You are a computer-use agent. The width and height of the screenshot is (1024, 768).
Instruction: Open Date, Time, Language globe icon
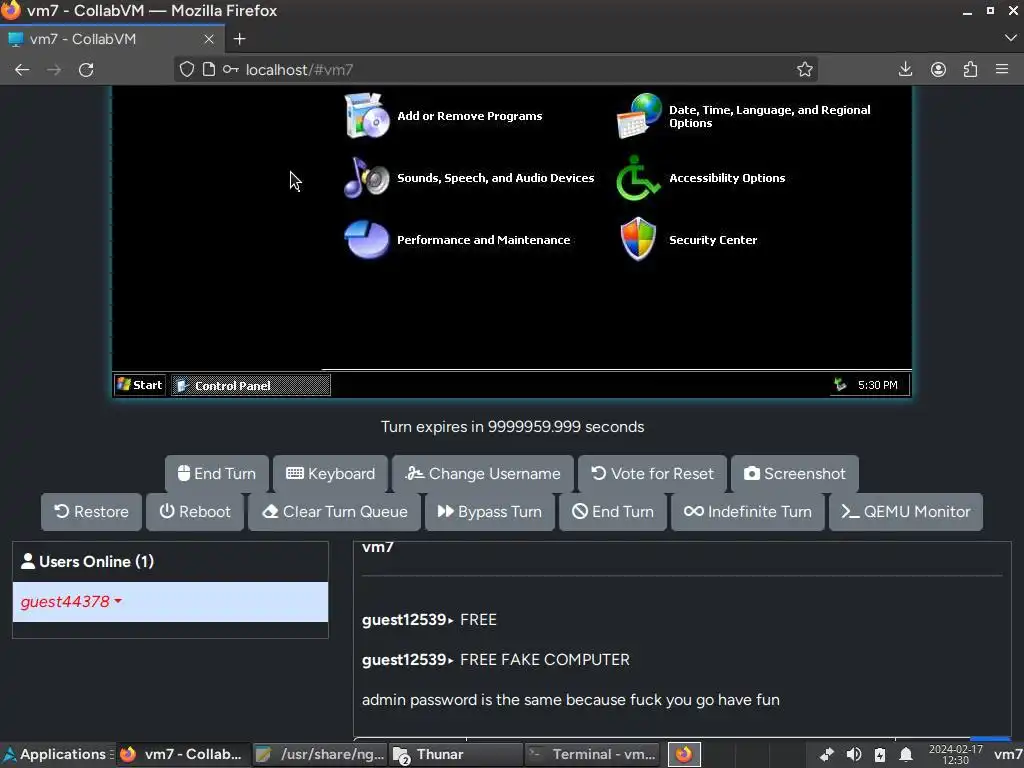pyautogui.click(x=639, y=116)
